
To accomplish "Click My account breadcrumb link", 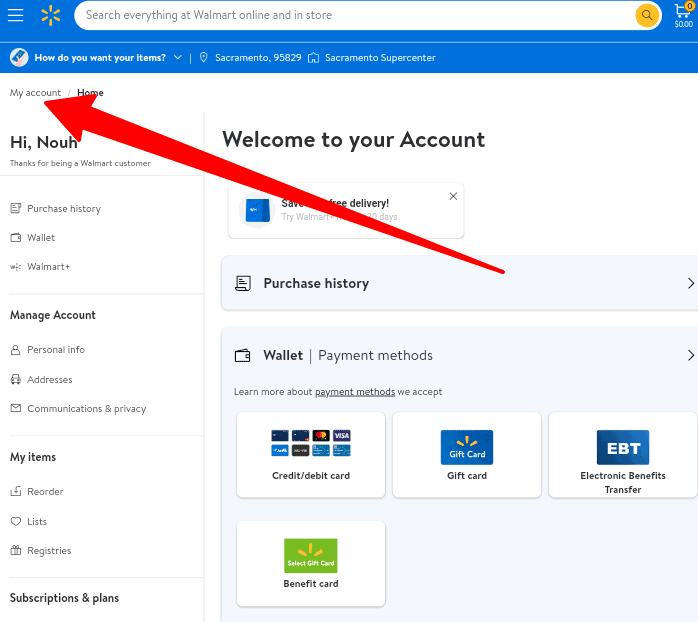I will pyautogui.click(x=35, y=93).
